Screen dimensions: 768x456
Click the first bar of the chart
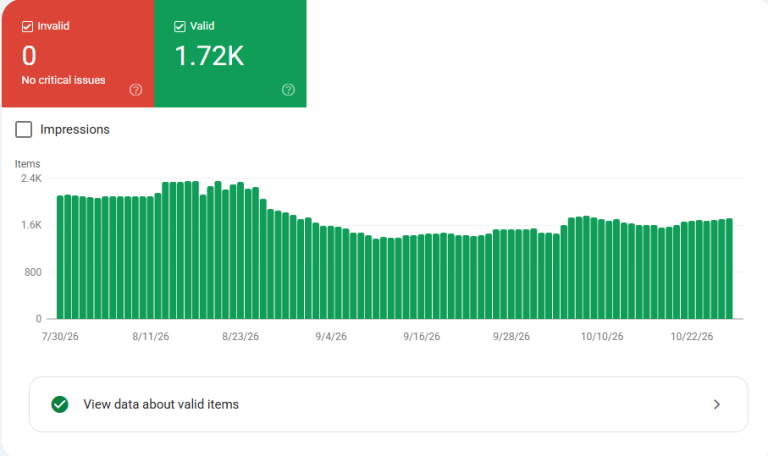point(60,257)
